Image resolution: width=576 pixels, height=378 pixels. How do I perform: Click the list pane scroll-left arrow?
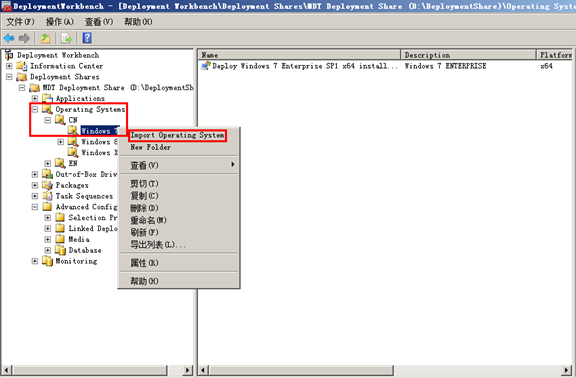pos(203,370)
